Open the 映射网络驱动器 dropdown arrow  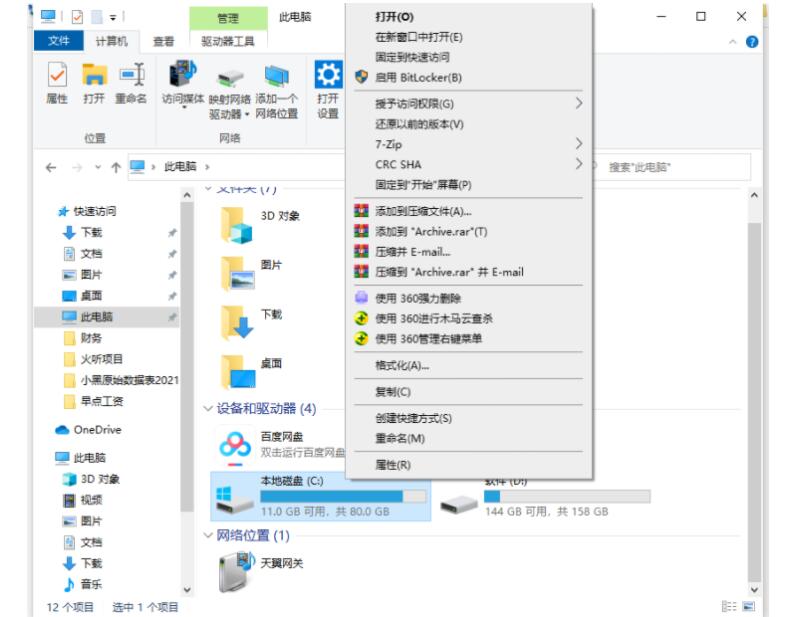coord(247,114)
